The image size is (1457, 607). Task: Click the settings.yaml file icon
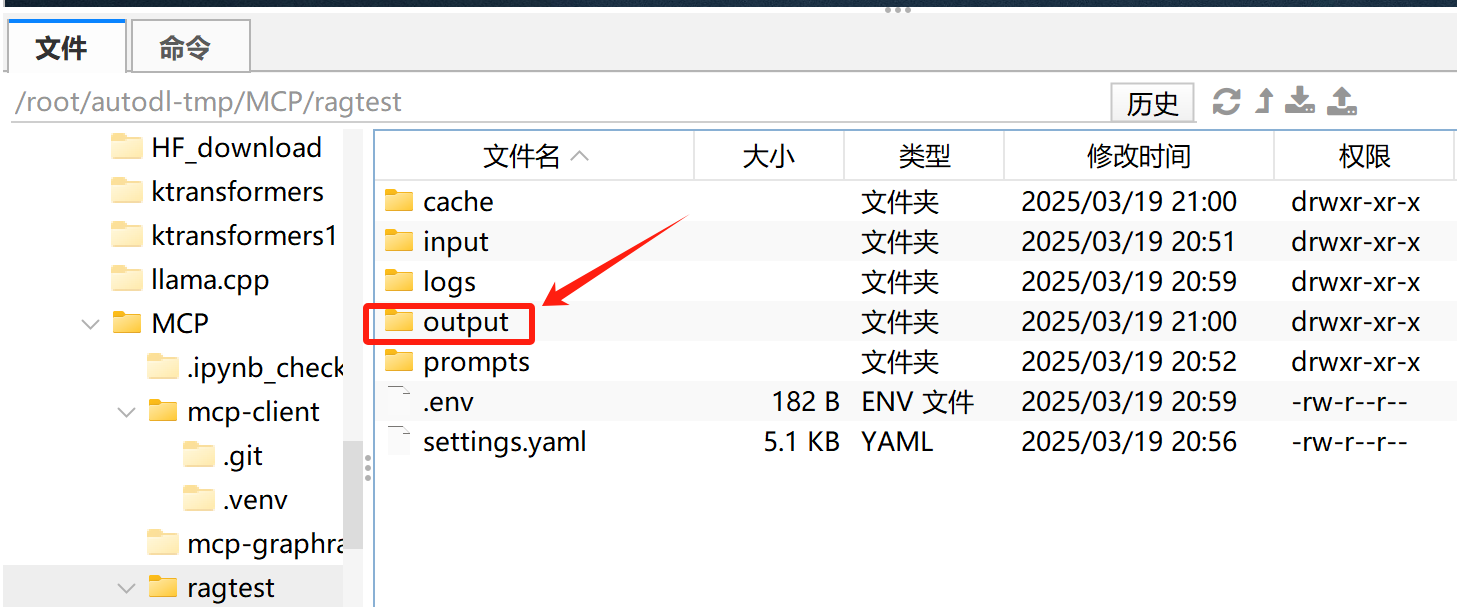[399, 441]
